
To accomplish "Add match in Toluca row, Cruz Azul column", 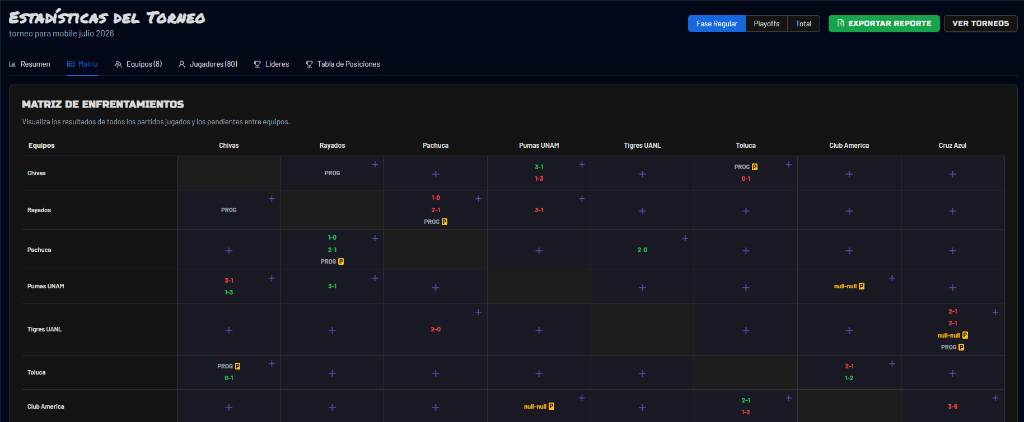I will (x=952, y=374).
